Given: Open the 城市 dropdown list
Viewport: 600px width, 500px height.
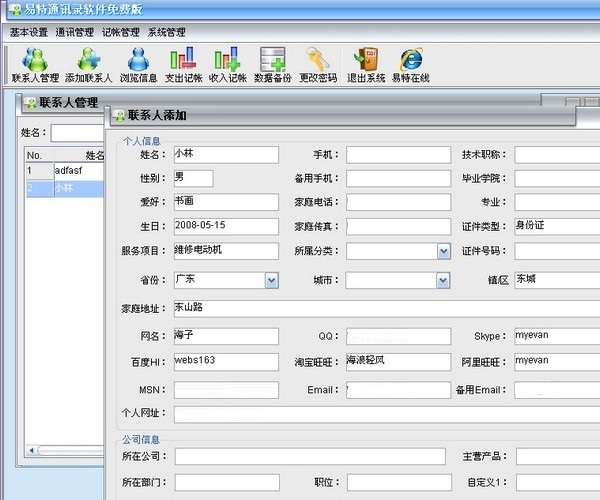Looking at the screenshot, I should pyautogui.click(x=443, y=281).
